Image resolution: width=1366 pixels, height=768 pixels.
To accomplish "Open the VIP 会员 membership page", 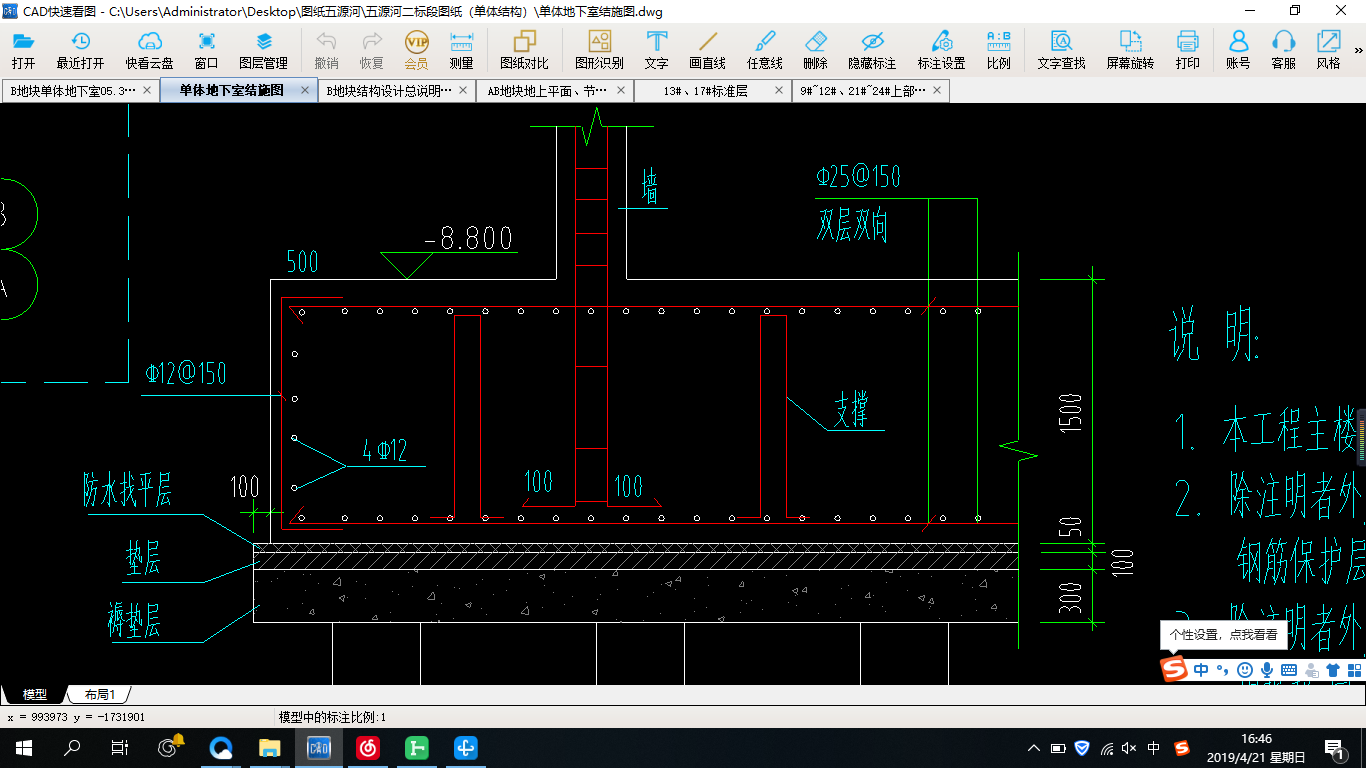I will (x=416, y=50).
